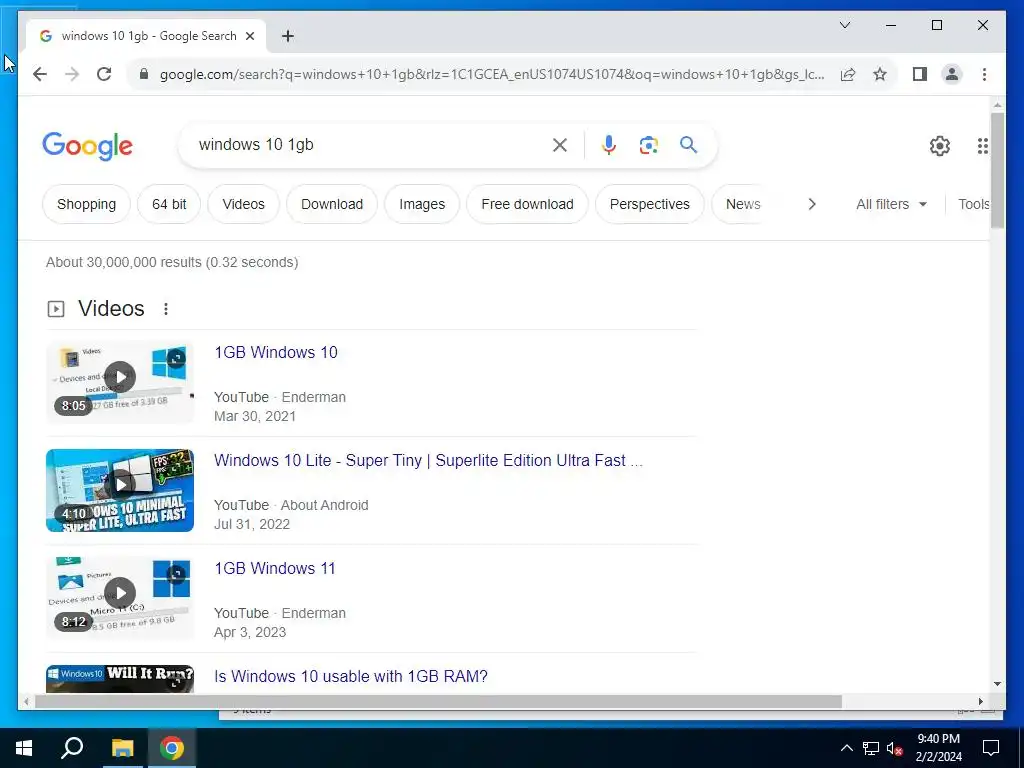1024x768 pixels.
Task: Open File Explorer from taskbar
Action: click(x=122, y=748)
